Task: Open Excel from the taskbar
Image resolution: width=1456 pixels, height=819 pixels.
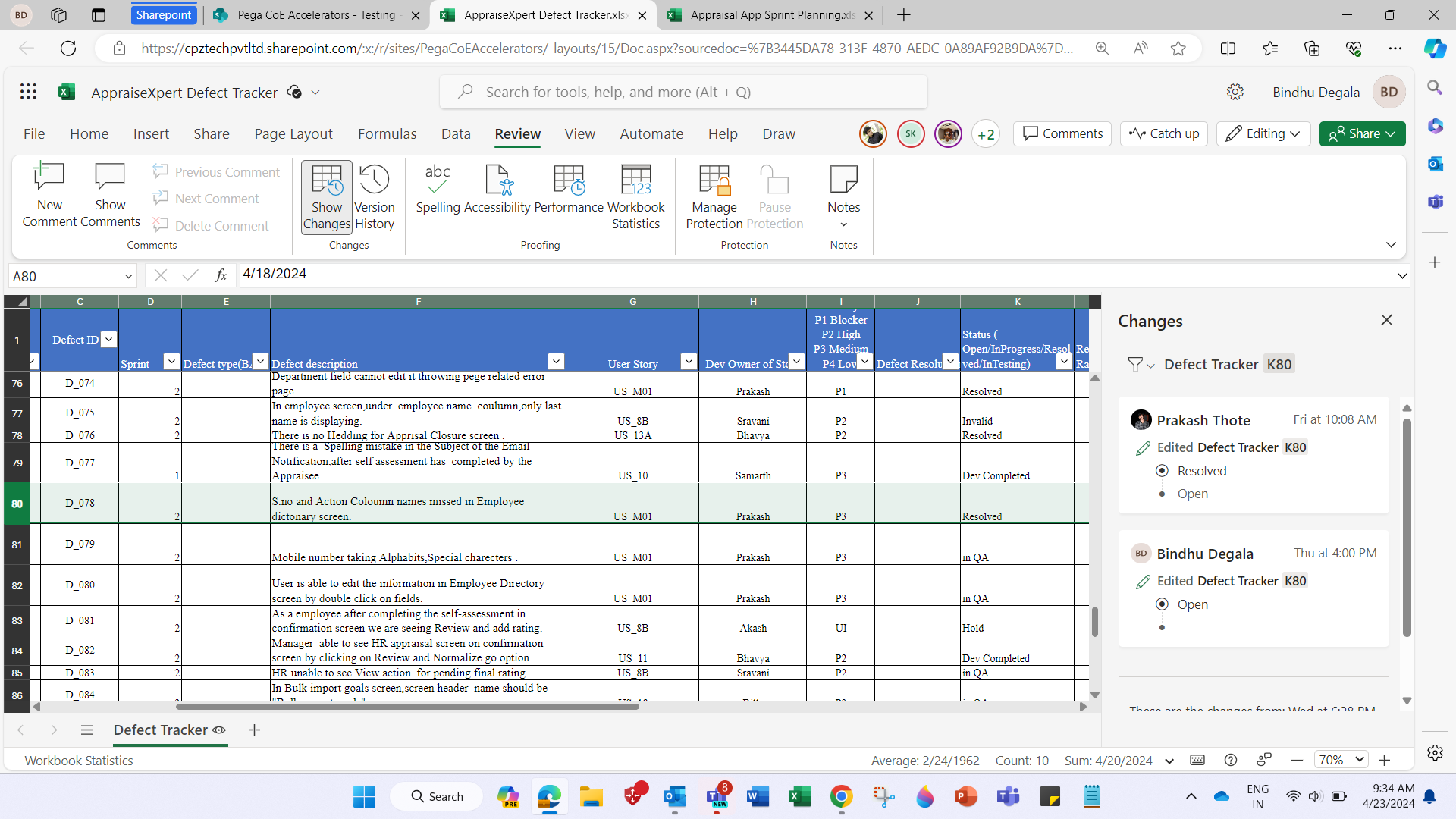Action: 799,796
